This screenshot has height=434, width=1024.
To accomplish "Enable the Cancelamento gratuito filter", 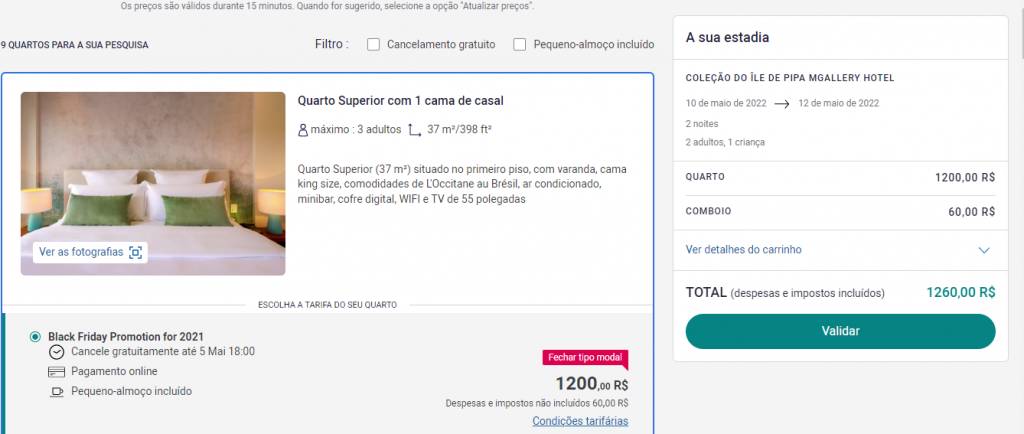I will 374,44.
